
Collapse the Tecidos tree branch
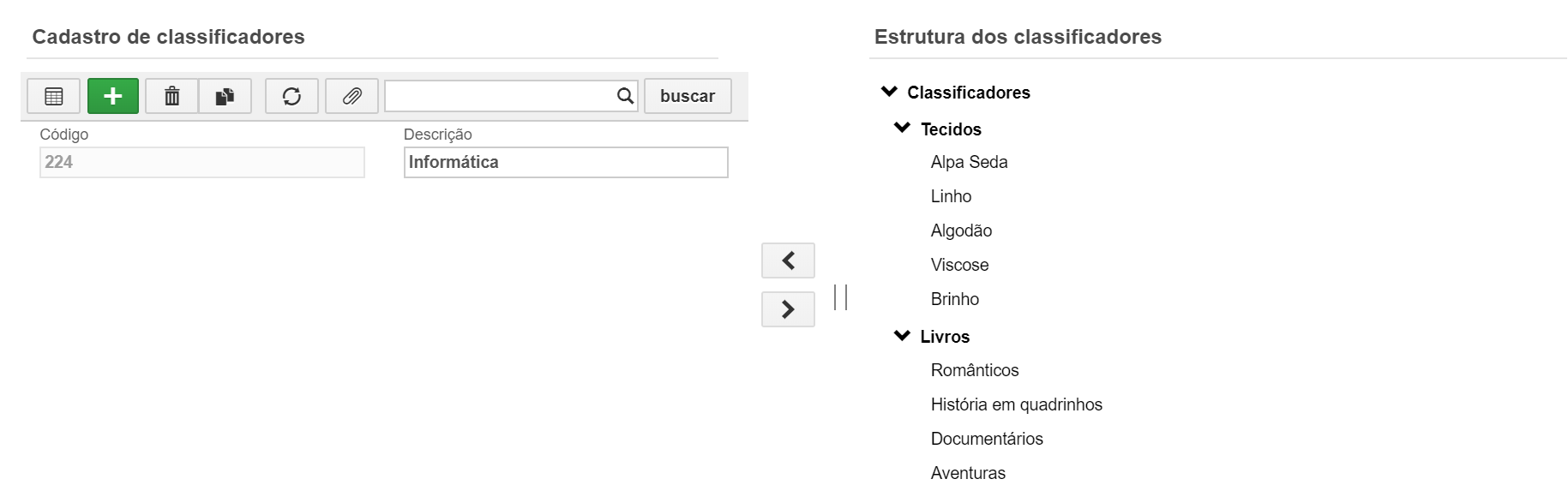(x=902, y=128)
